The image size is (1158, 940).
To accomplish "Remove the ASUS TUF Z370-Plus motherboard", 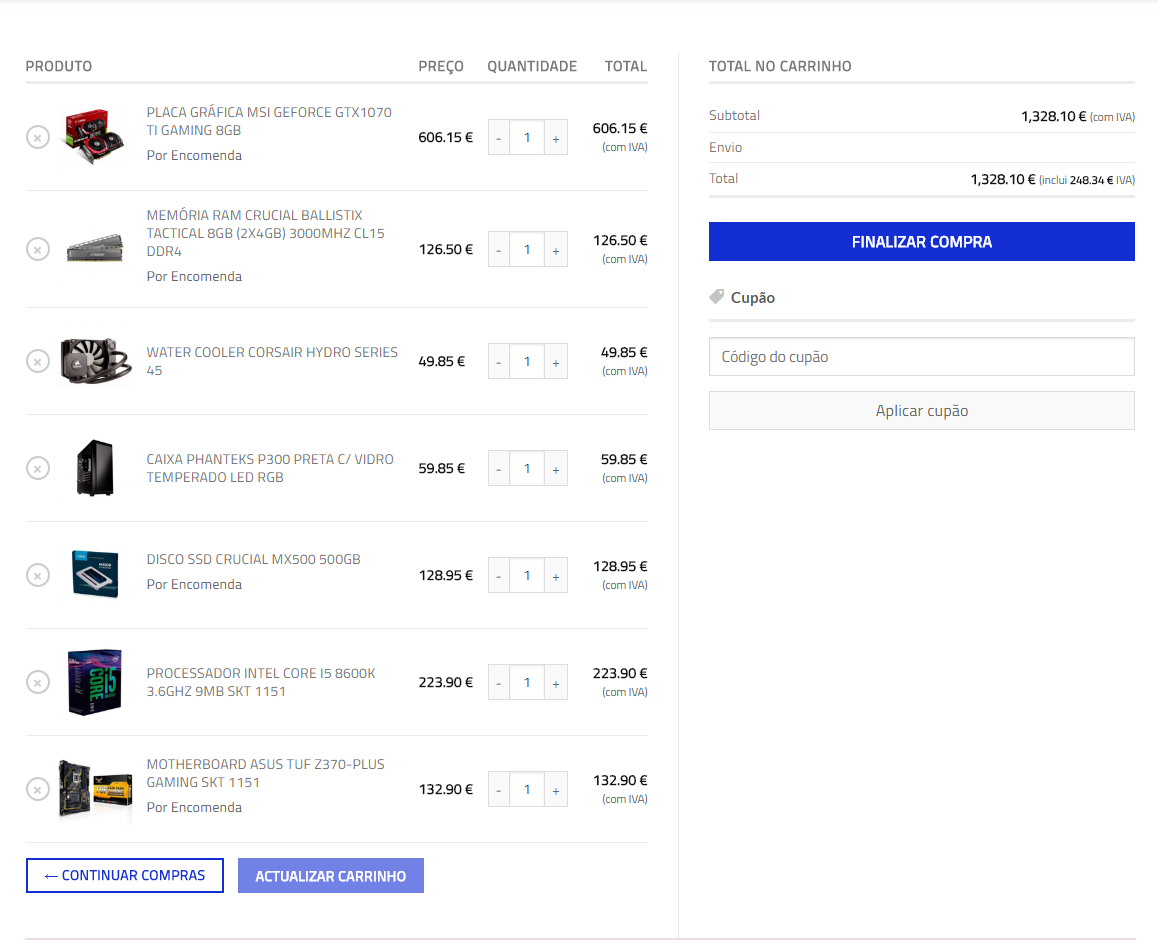I will click(x=37, y=789).
